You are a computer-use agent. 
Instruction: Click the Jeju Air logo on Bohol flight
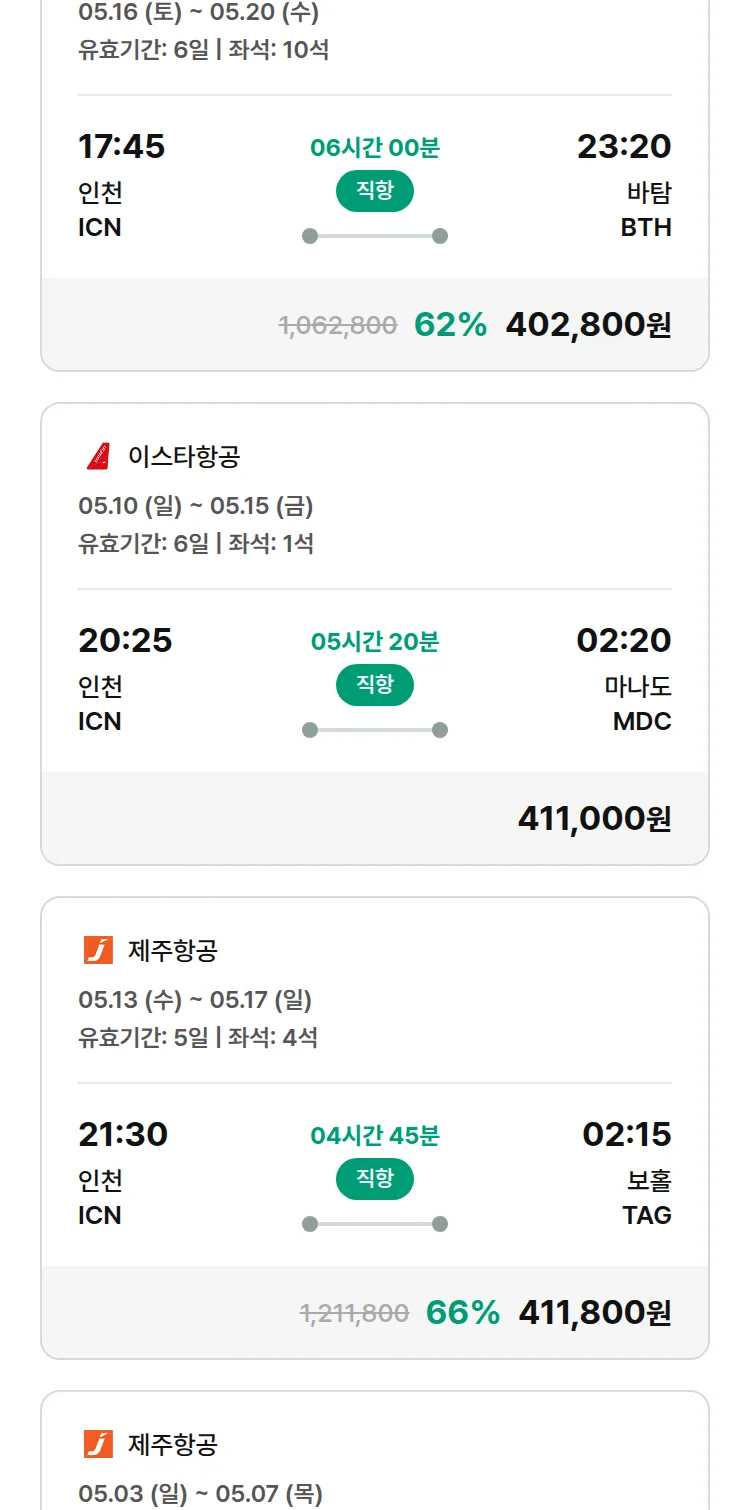98,950
